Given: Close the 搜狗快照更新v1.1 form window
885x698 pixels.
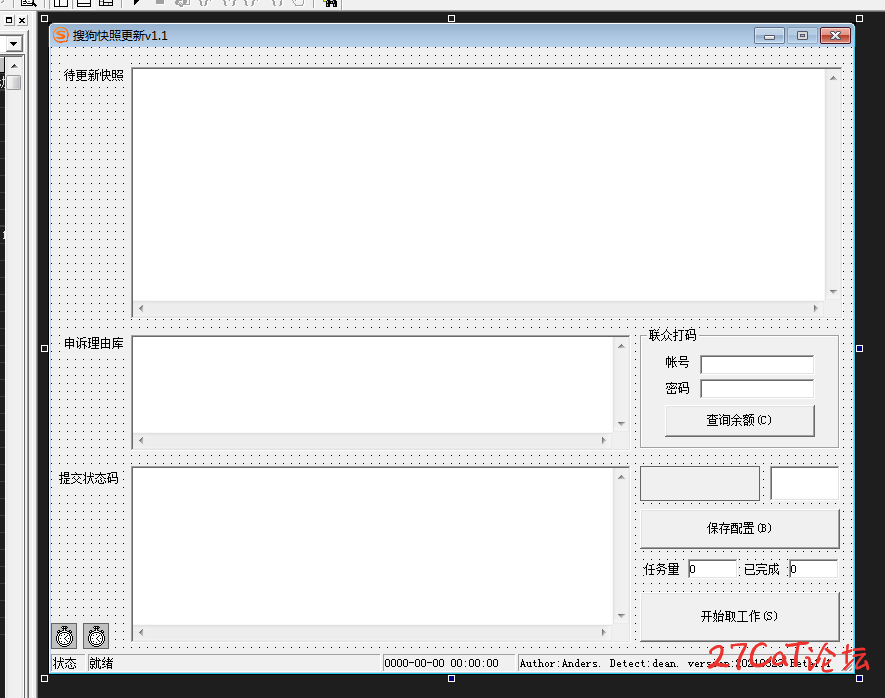Looking at the screenshot, I should [x=835, y=36].
